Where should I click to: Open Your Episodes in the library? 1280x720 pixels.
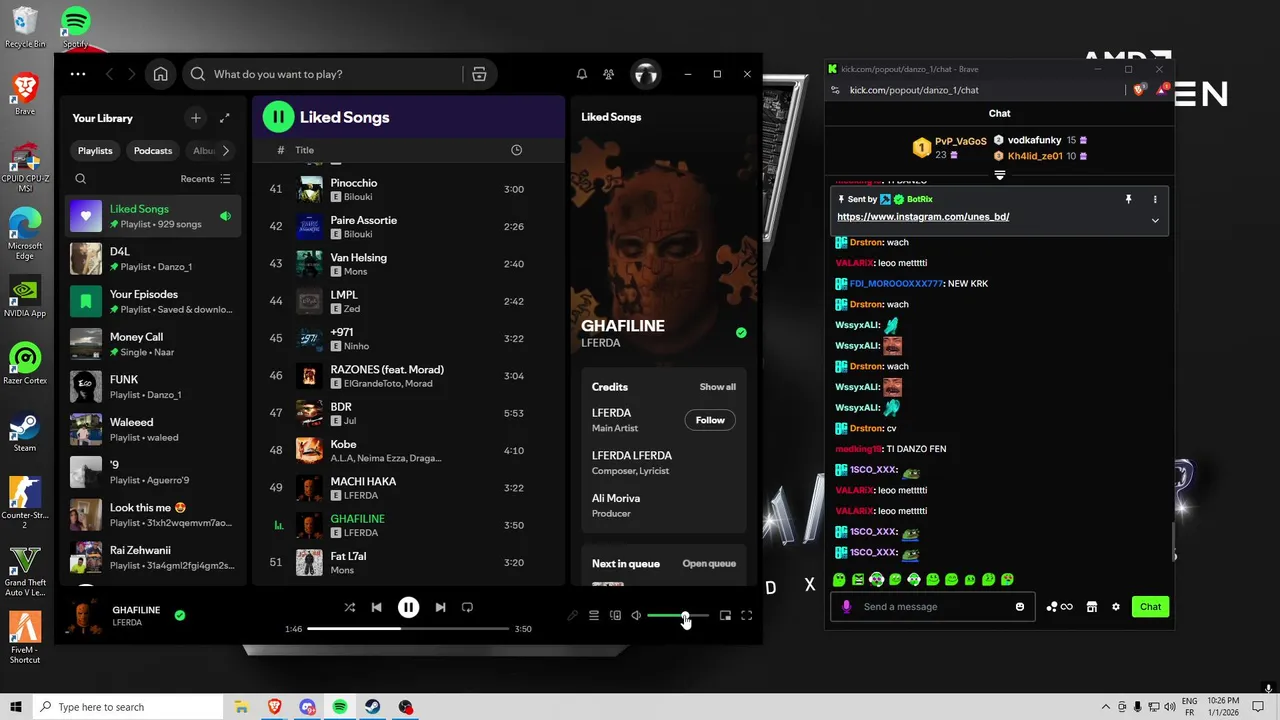point(153,301)
